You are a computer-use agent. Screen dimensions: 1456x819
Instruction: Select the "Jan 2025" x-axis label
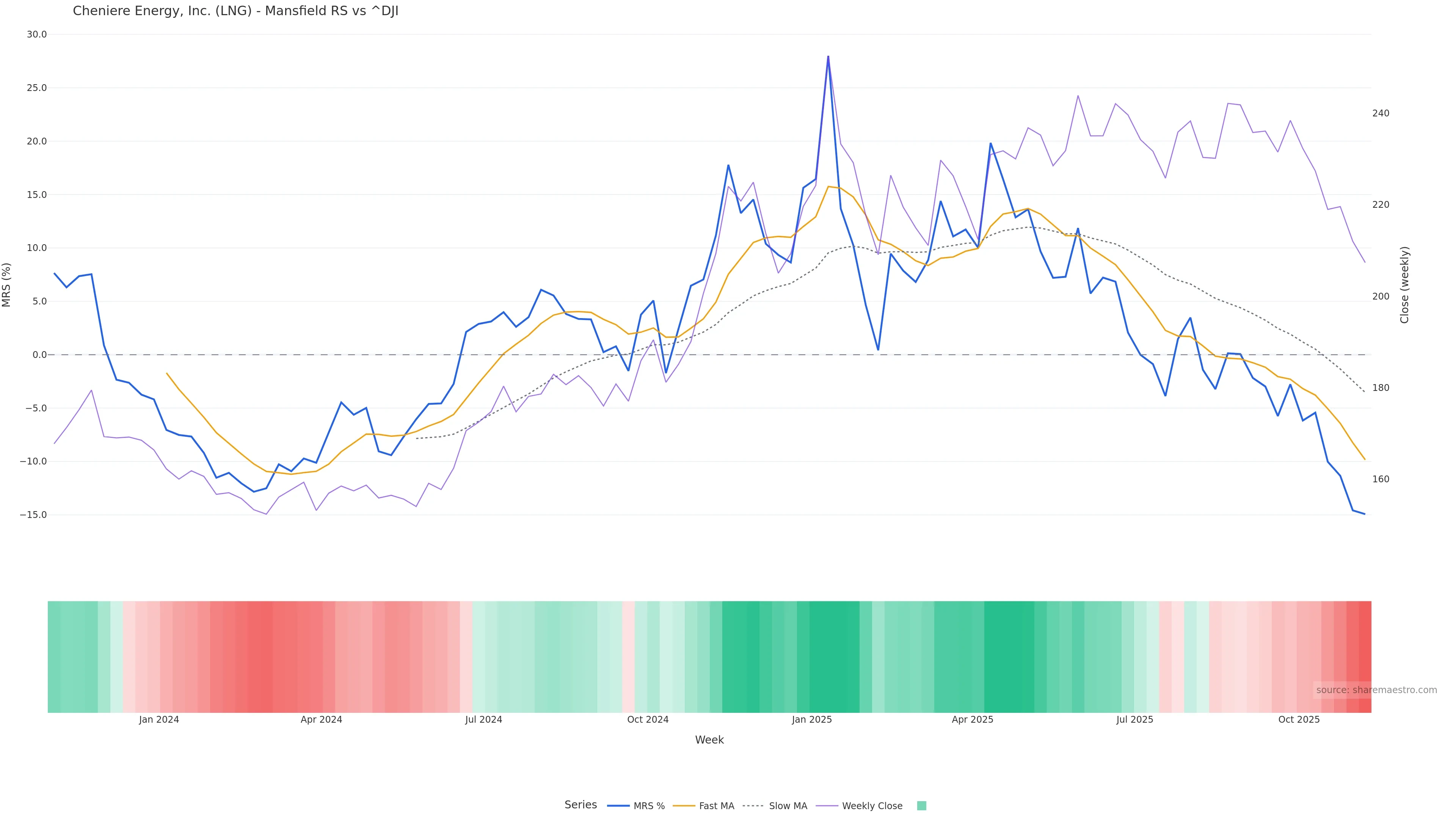[812, 720]
